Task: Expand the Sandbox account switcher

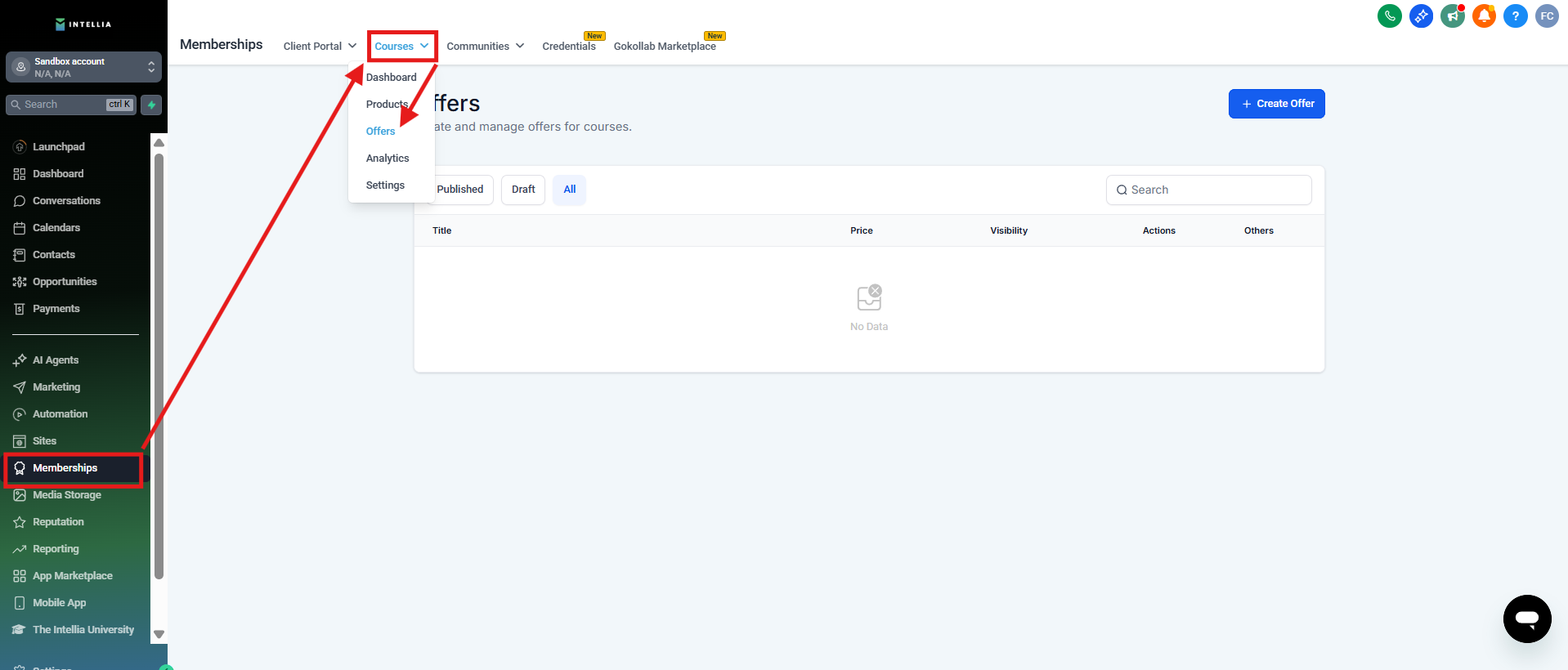Action: click(x=83, y=67)
